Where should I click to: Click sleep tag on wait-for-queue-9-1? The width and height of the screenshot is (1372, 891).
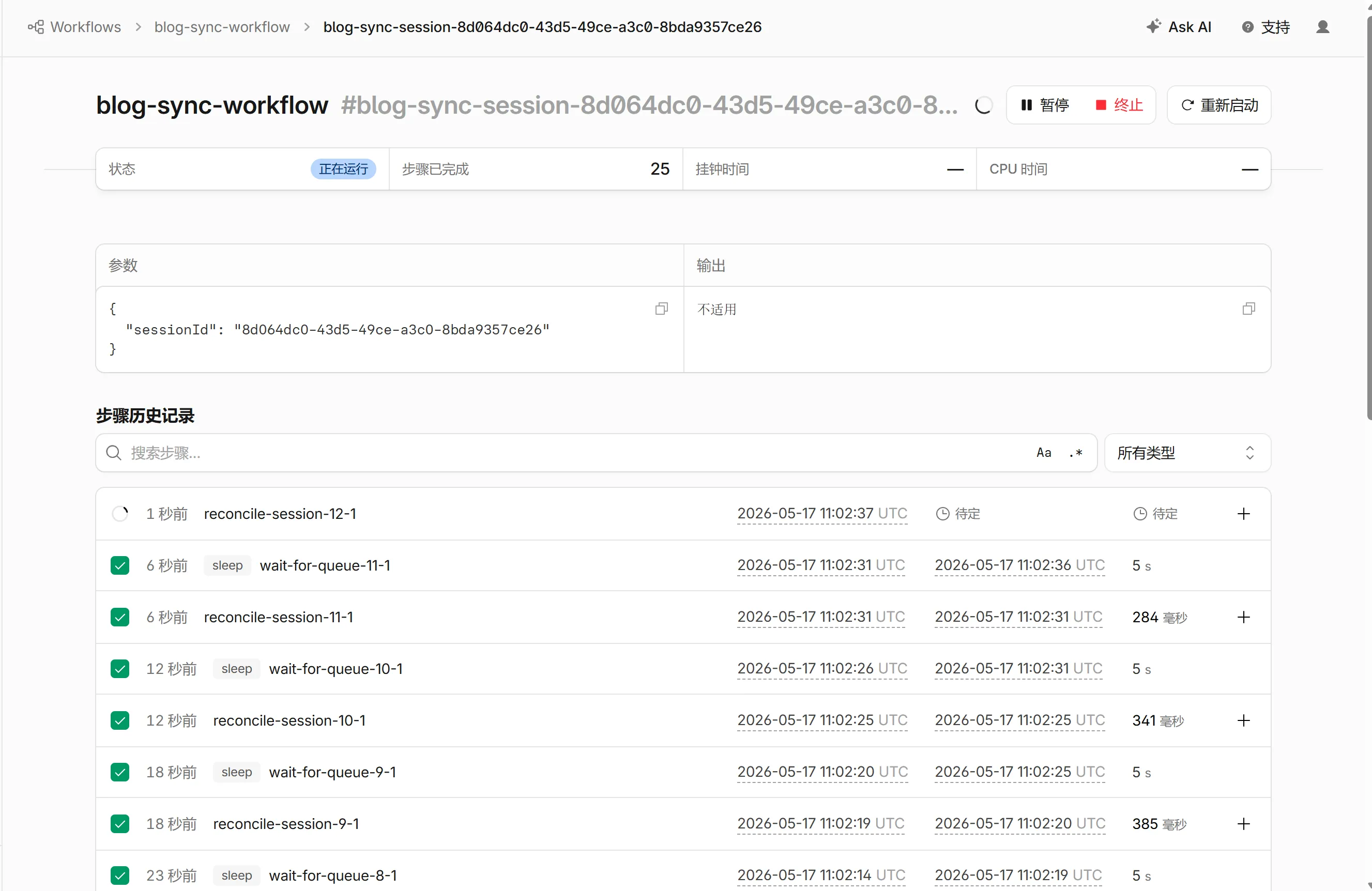click(236, 772)
